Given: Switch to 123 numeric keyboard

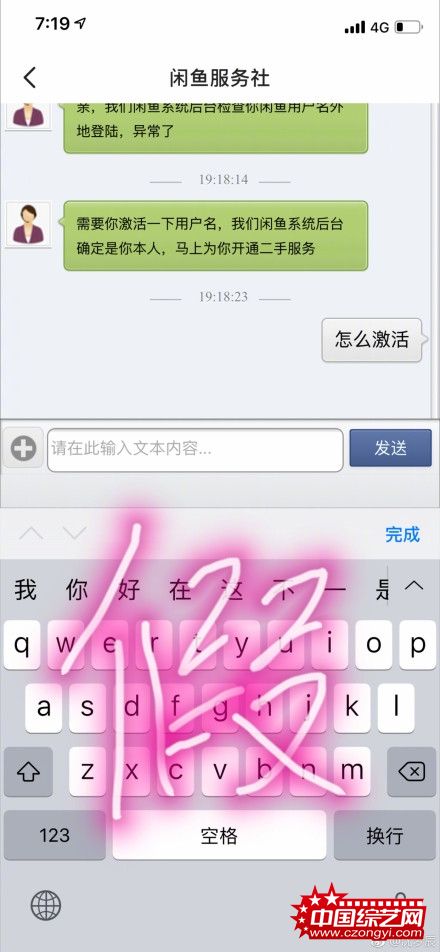Looking at the screenshot, I should coord(55,835).
